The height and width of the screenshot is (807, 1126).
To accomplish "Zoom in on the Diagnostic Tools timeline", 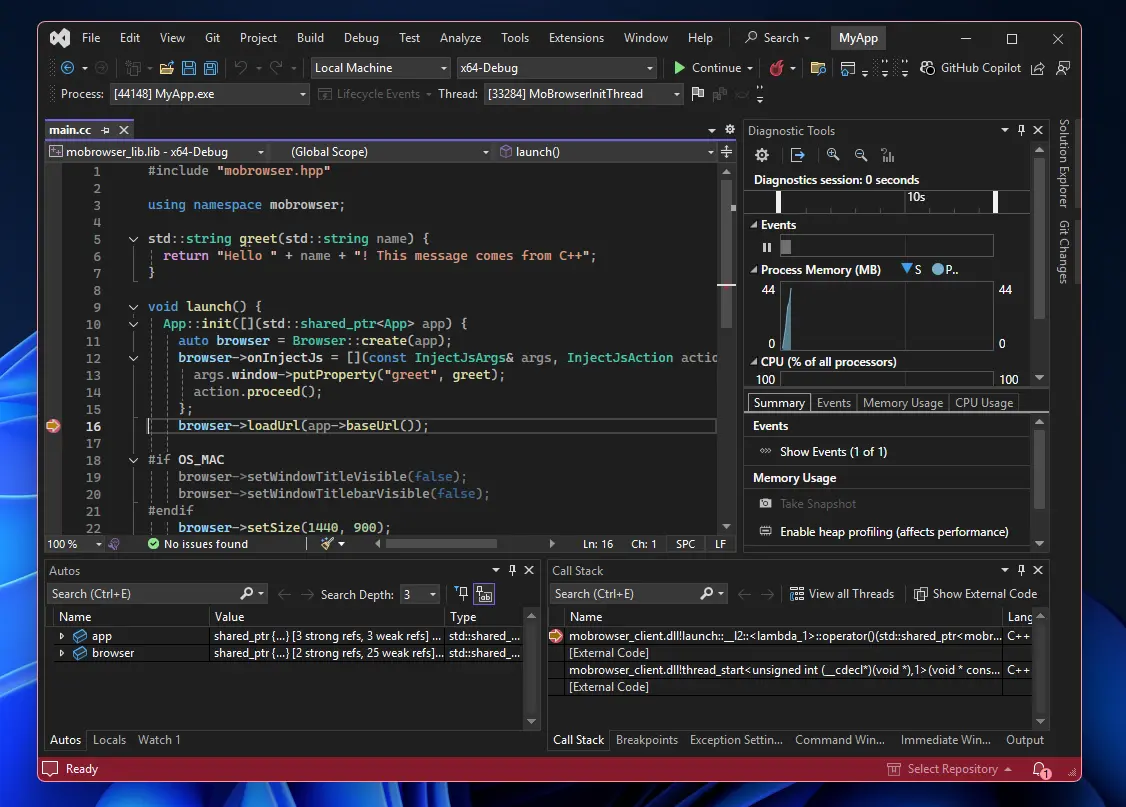I will tap(833, 155).
